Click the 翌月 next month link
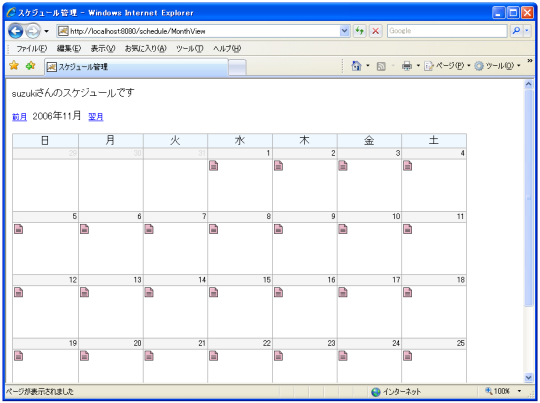The width and height of the screenshot is (540, 403). tap(96, 117)
